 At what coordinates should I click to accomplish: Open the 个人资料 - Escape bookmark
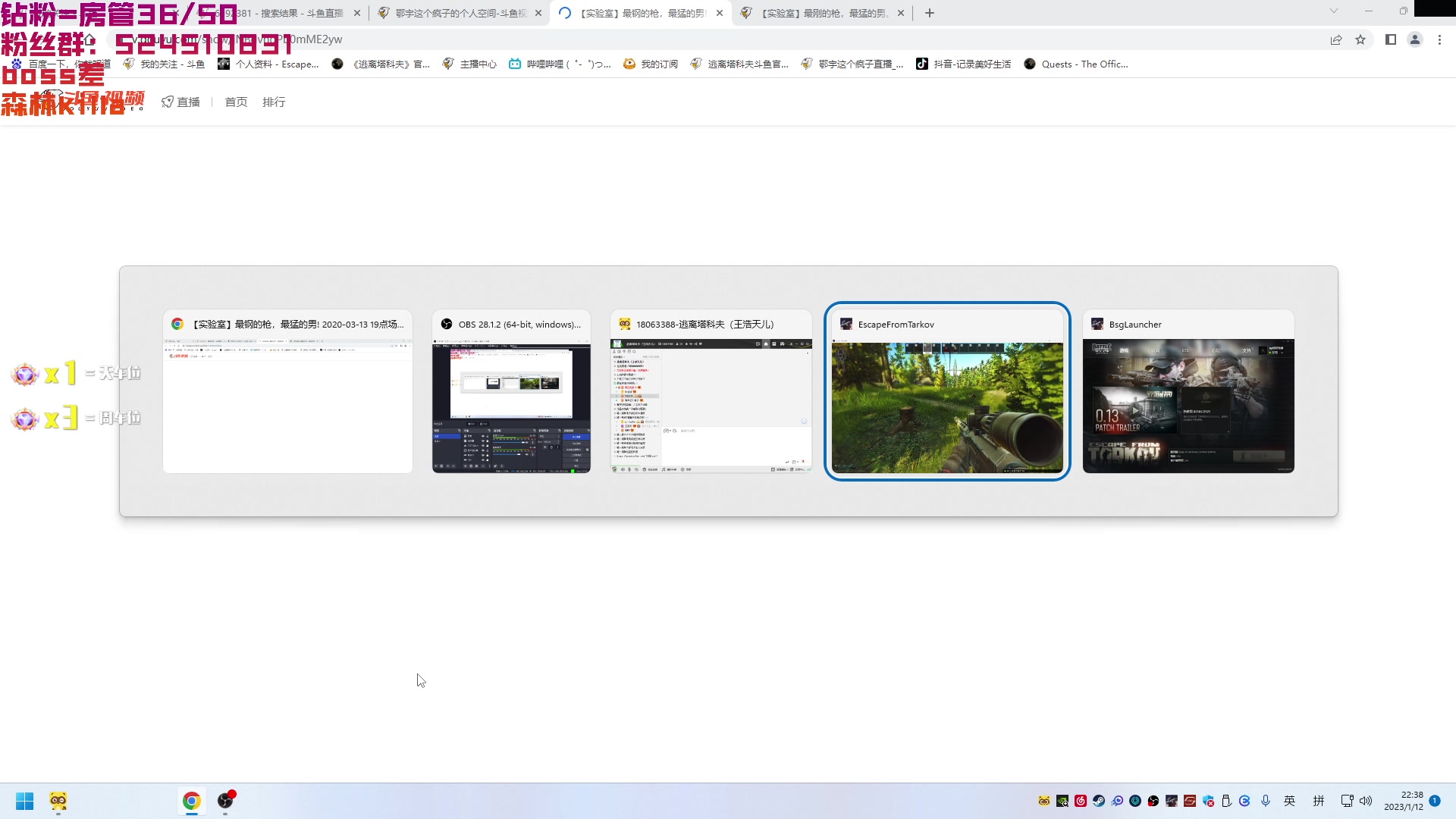tap(268, 64)
